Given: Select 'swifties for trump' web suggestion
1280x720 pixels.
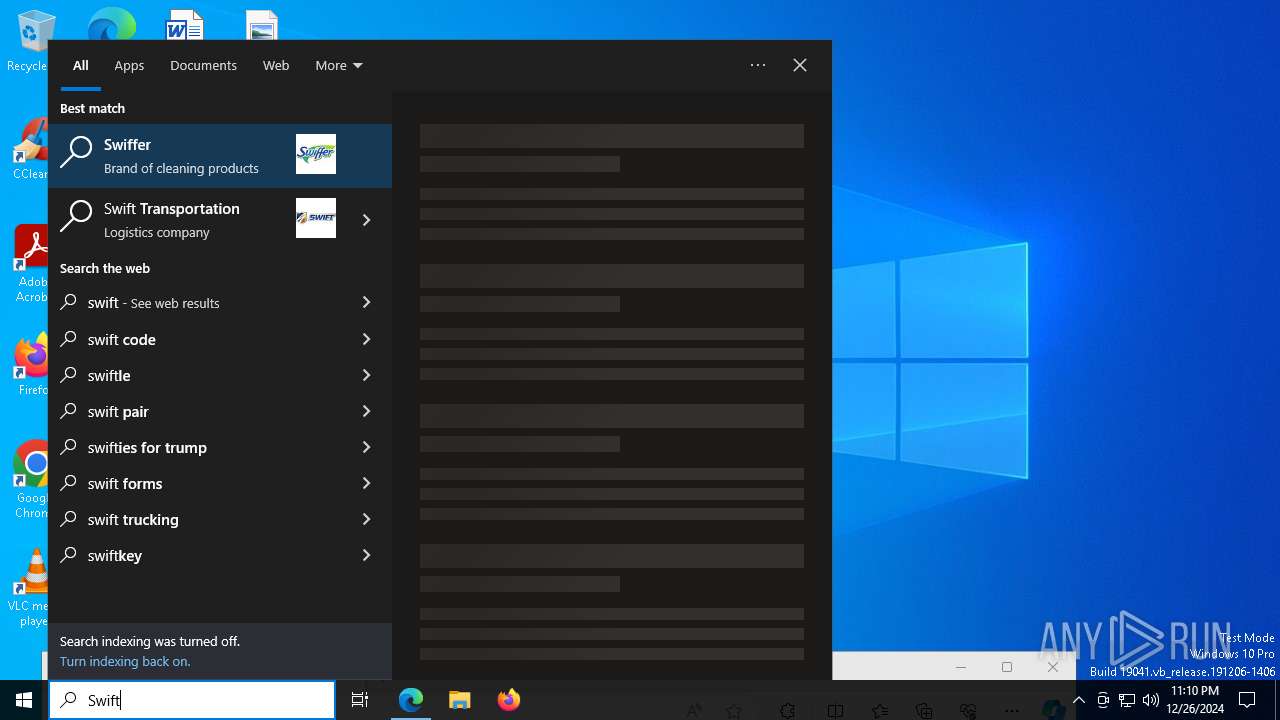Looking at the screenshot, I should [195, 447].
